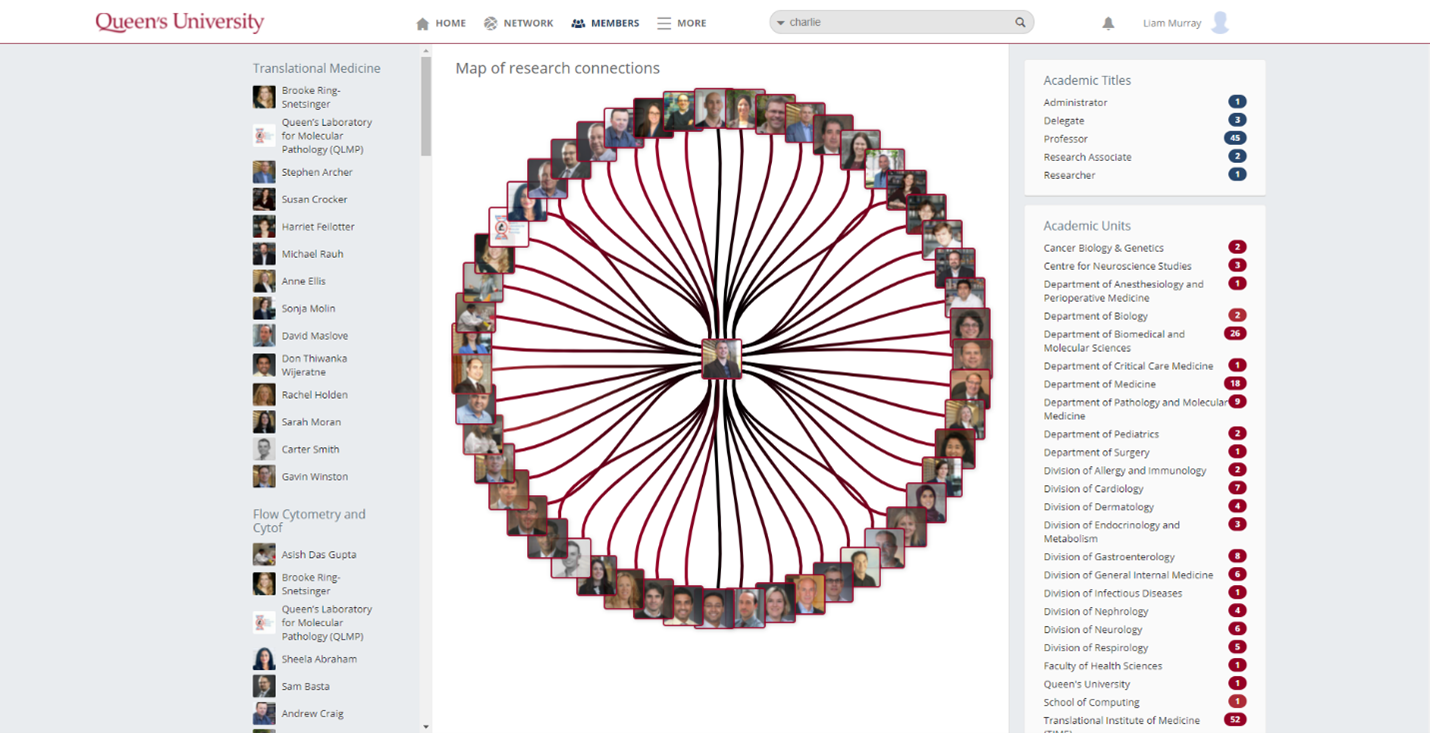Go to the Home page

pos(441,23)
